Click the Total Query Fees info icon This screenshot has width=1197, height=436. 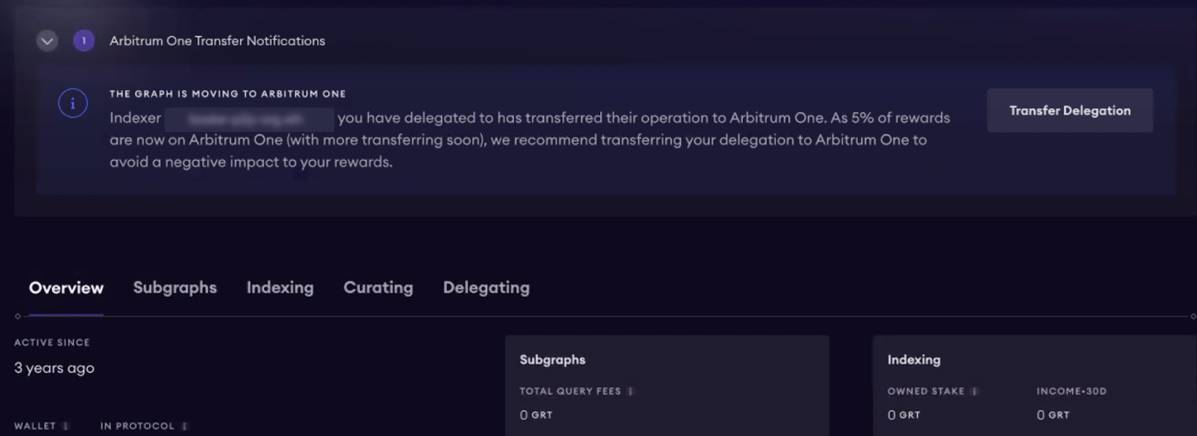632,391
